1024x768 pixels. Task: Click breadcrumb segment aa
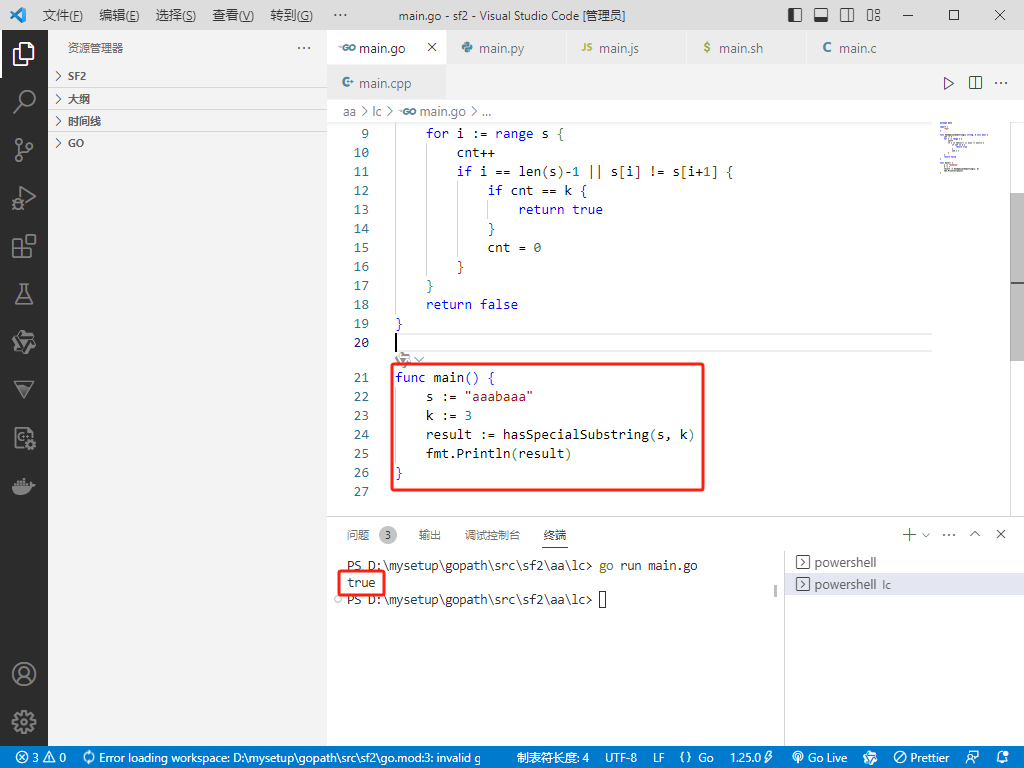(349, 112)
